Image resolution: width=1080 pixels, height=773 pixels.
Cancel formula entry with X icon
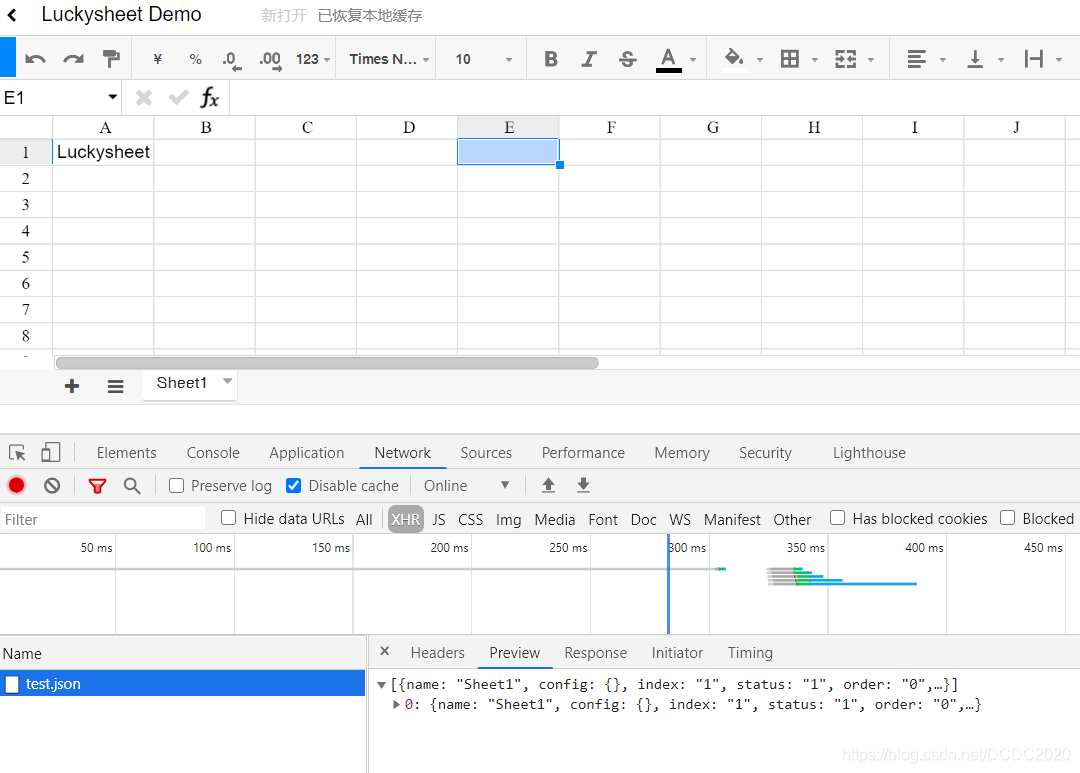pos(143,98)
